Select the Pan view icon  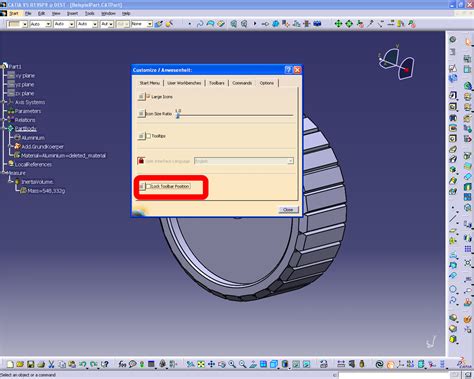click(211, 364)
